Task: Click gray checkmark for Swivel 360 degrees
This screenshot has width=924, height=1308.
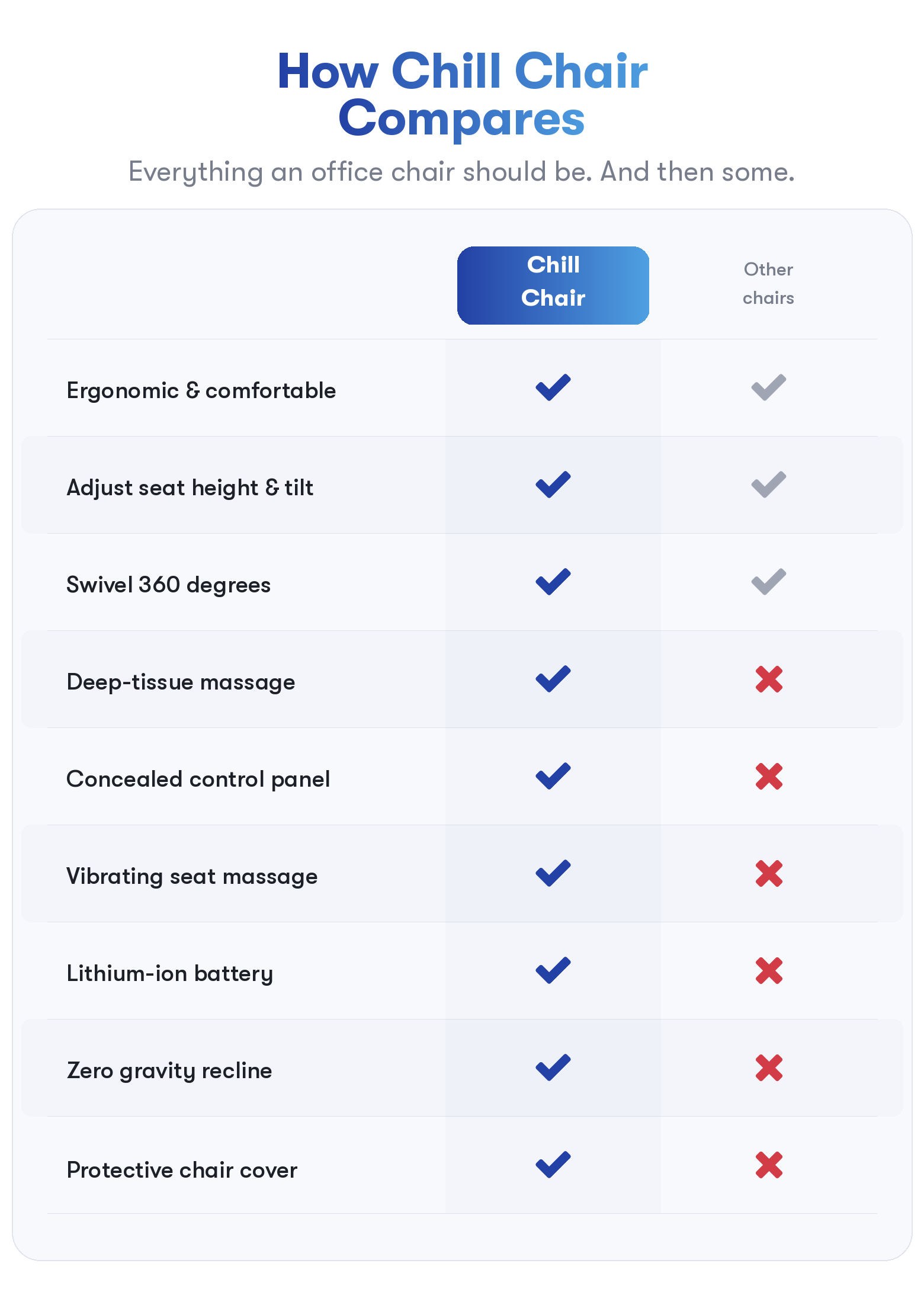Action: coord(768,582)
